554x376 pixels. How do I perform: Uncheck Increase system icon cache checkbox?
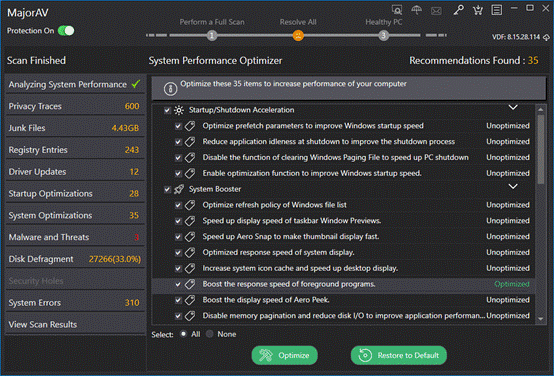click(x=178, y=269)
